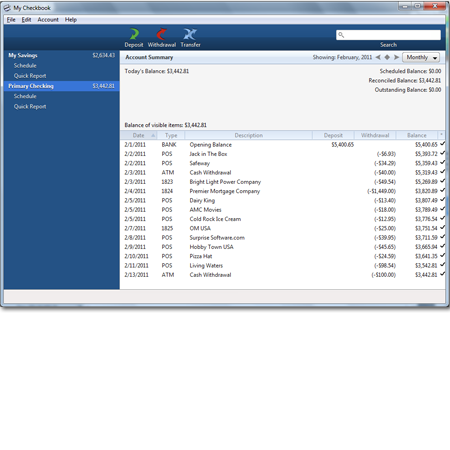Toggle reconciled checkmark for Opening Balance row

coord(442,144)
